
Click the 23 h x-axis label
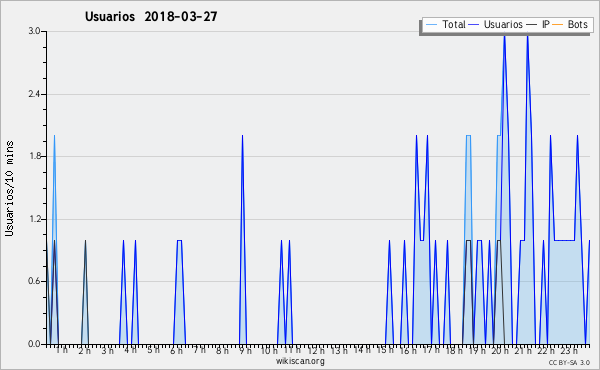pyautogui.click(x=569, y=350)
